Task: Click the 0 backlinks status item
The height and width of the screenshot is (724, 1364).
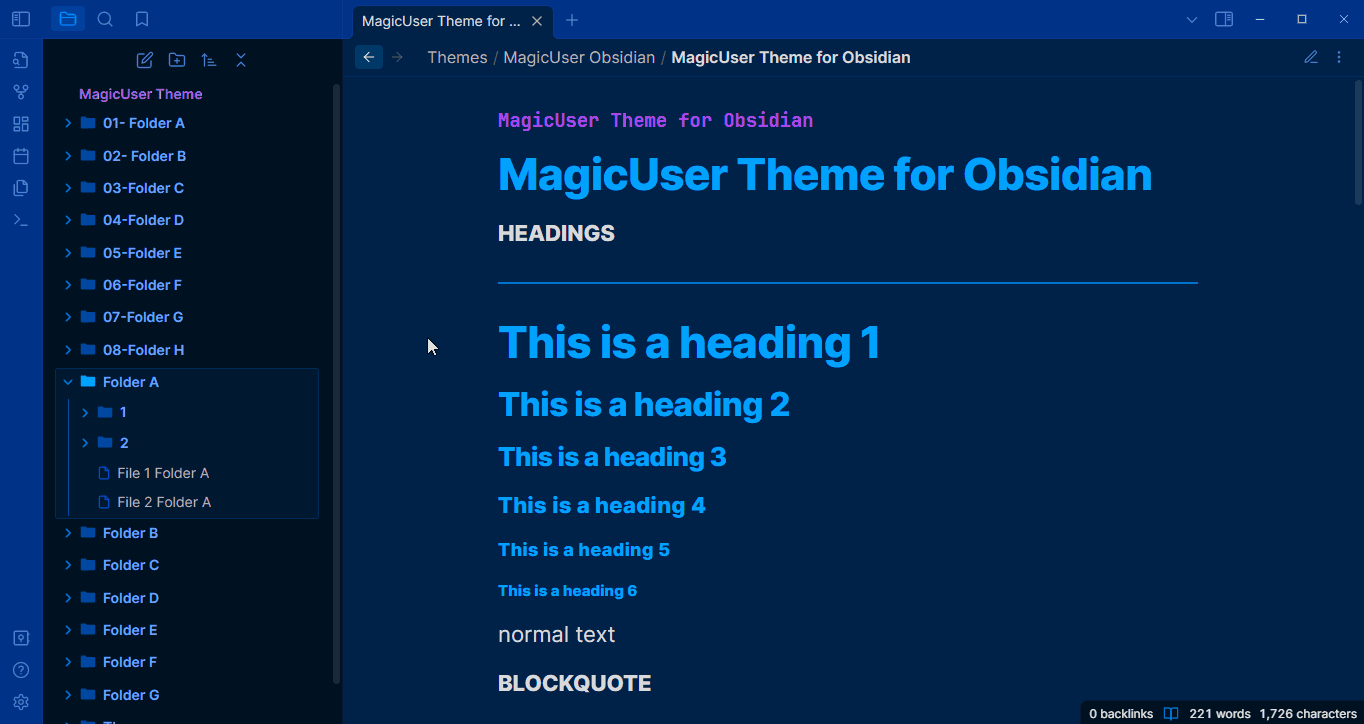Action: point(1121,714)
